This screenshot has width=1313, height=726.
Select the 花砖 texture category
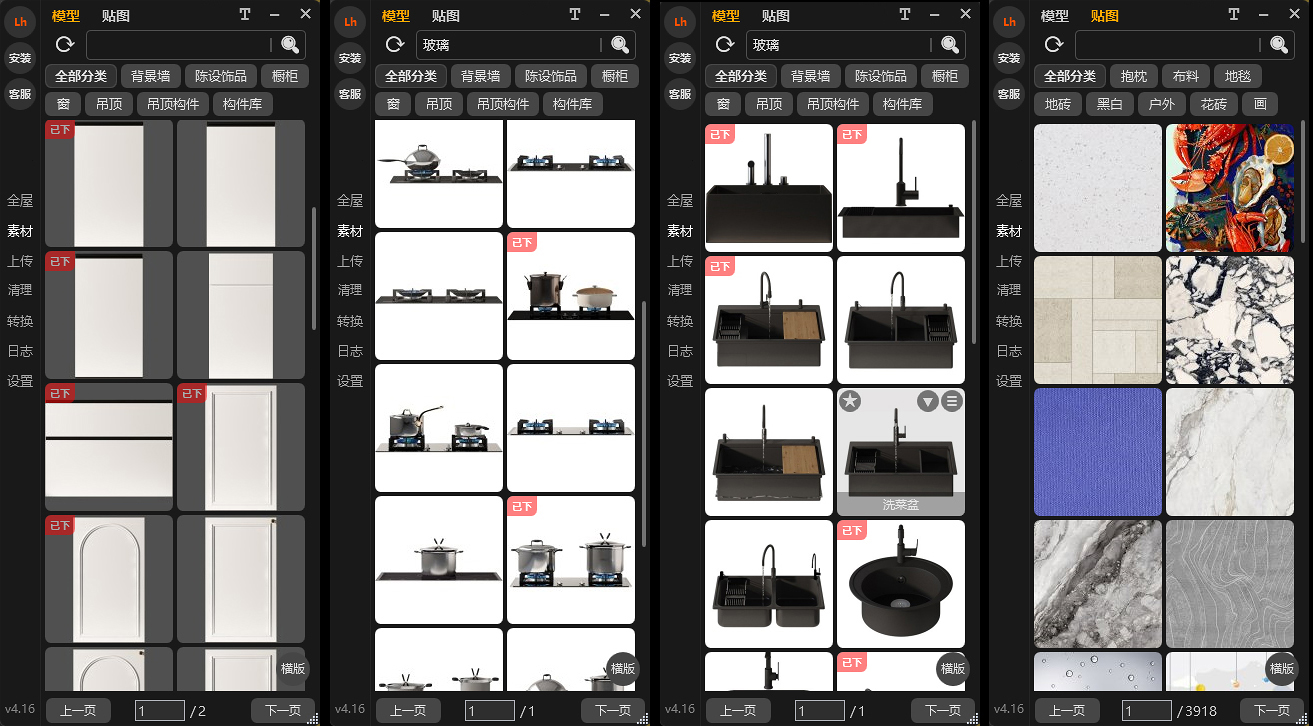click(1213, 104)
